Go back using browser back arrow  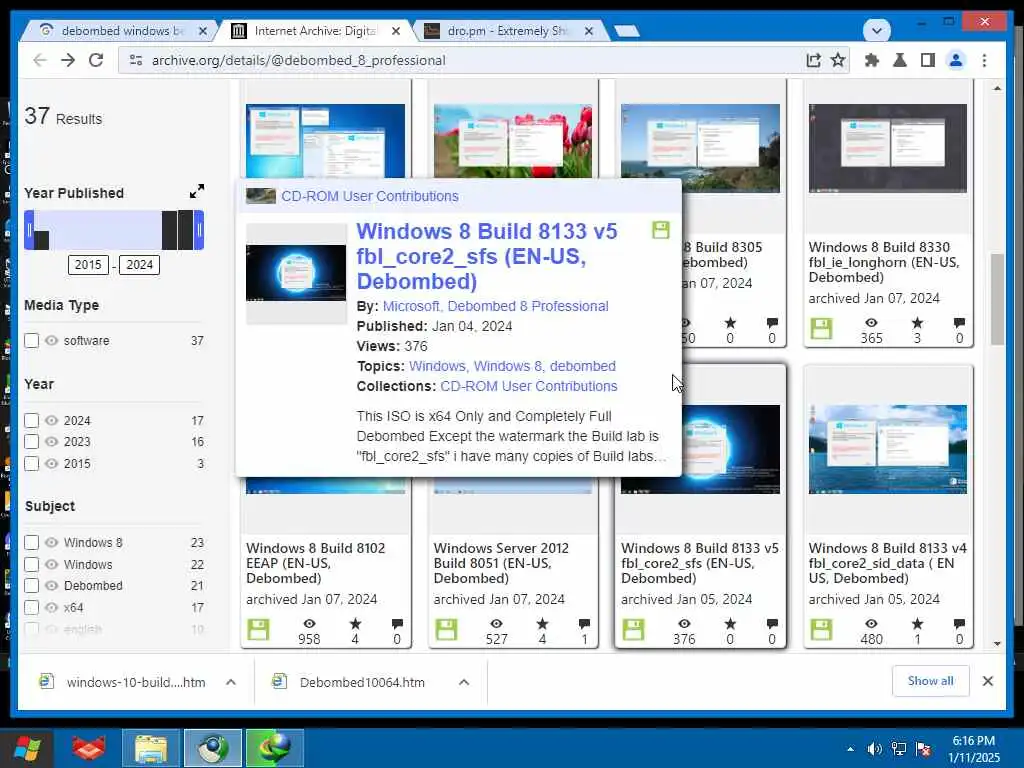coord(40,60)
